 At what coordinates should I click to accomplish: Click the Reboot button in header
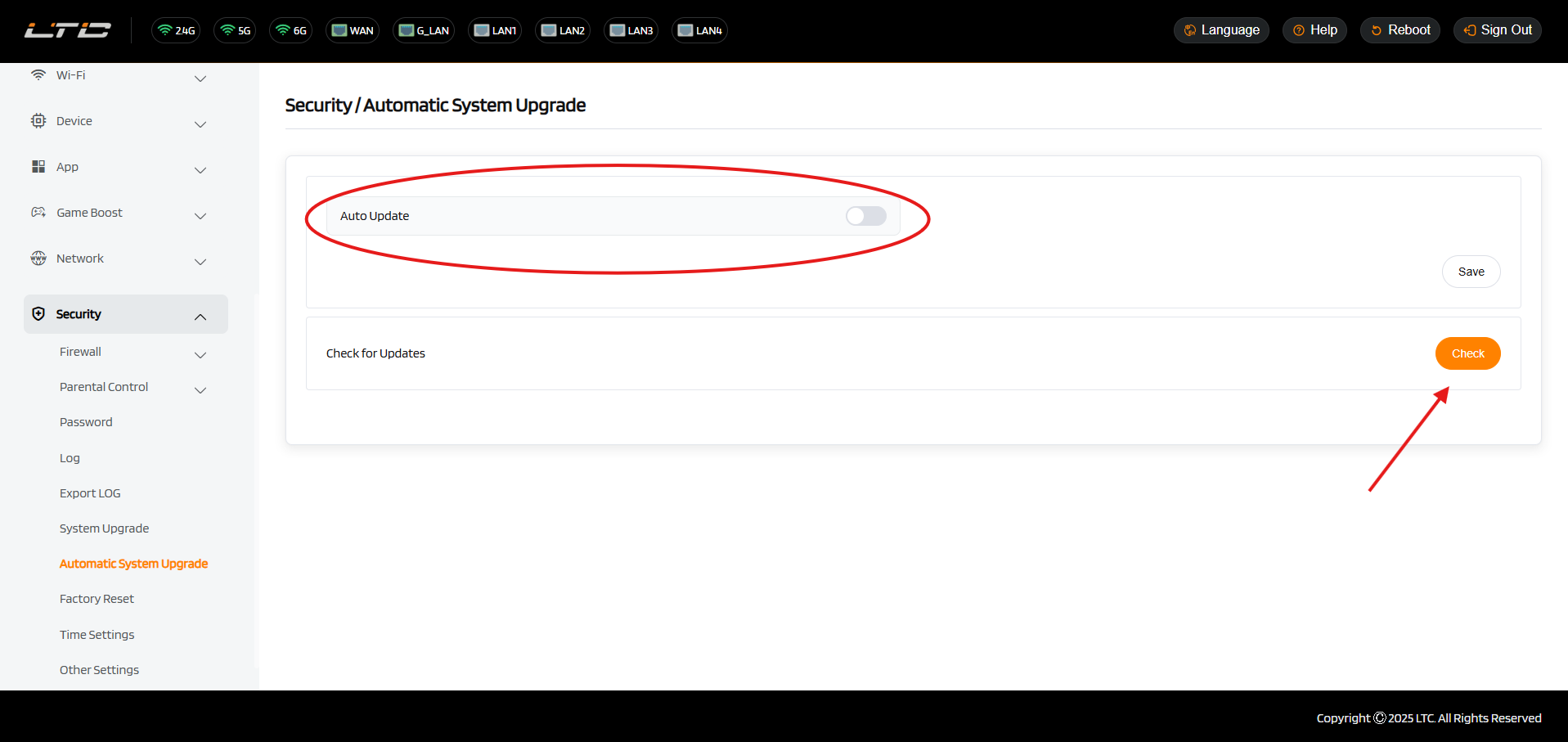pos(1400,30)
